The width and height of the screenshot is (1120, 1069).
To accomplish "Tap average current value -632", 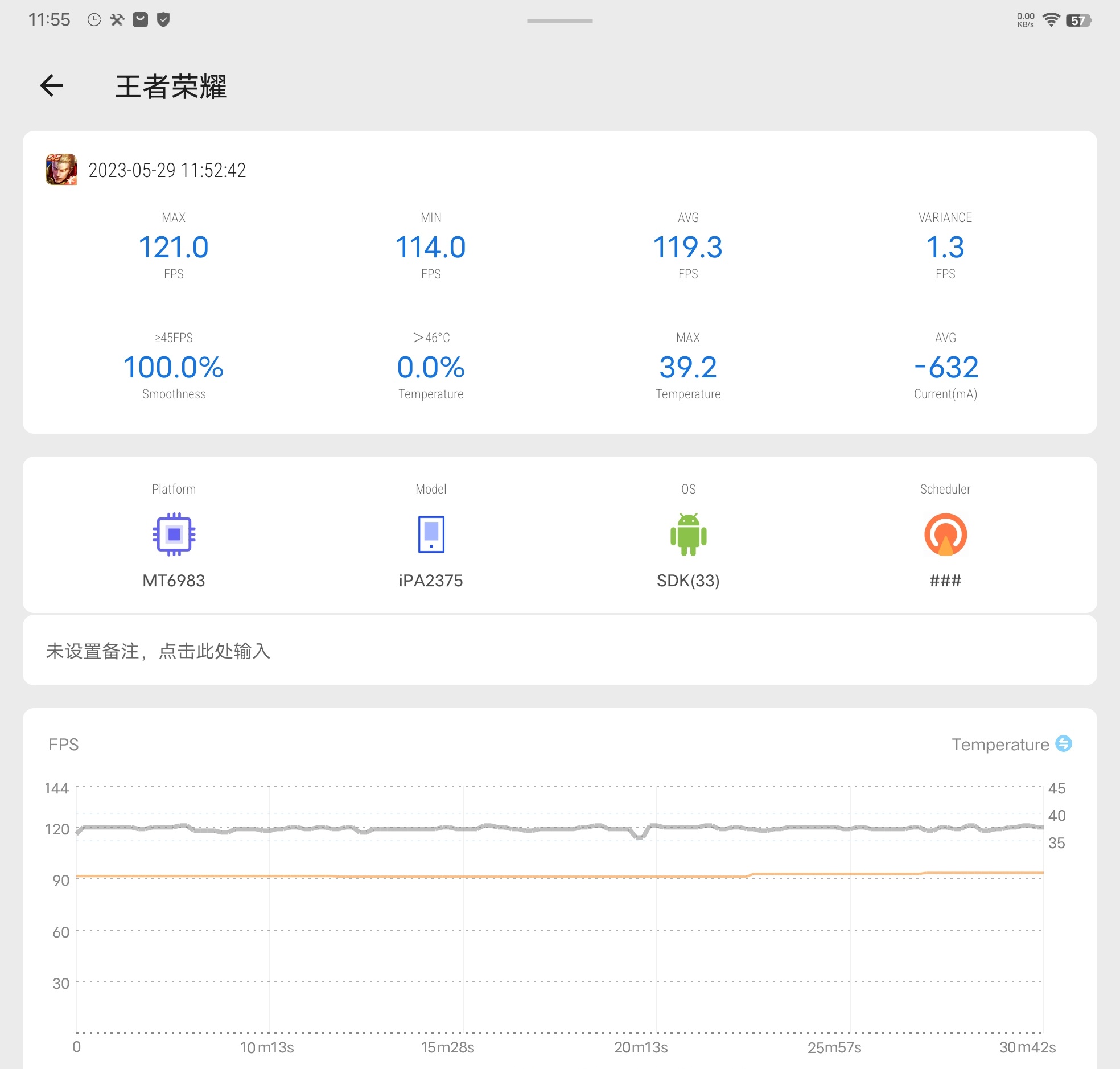I will pos(946,367).
